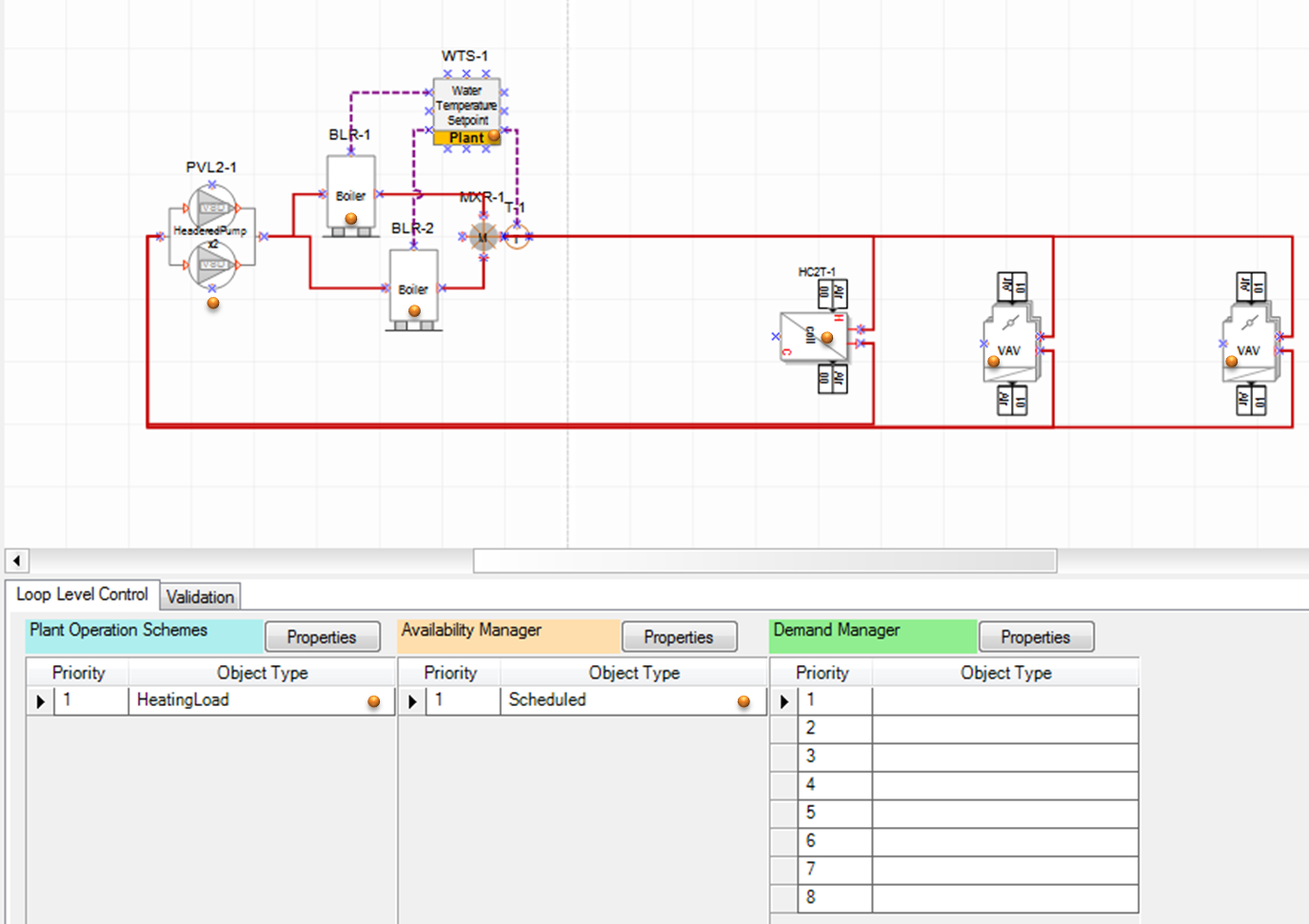Select the BLR-2 boiler in the diagram

tap(413, 287)
